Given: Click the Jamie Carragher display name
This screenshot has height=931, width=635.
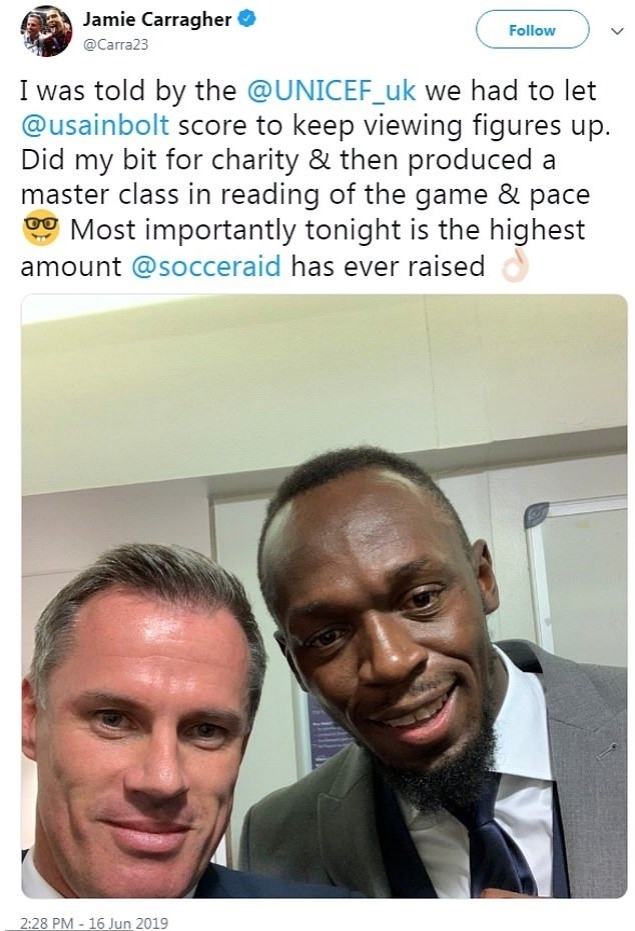Looking at the screenshot, I should (157, 20).
